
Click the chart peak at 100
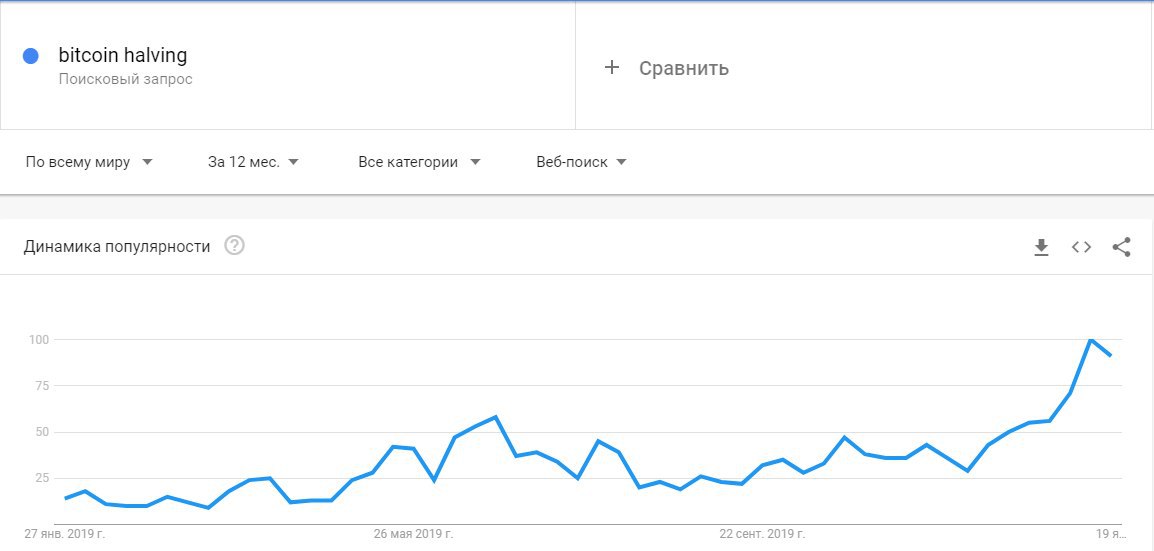[x=1090, y=340]
